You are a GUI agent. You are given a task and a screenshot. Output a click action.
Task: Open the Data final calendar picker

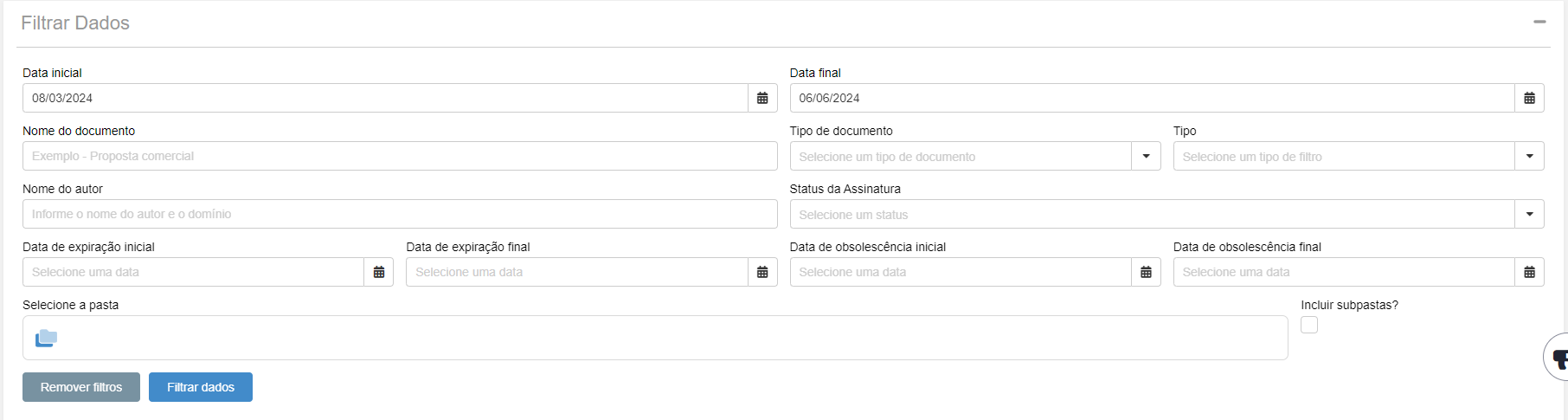[1529, 98]
